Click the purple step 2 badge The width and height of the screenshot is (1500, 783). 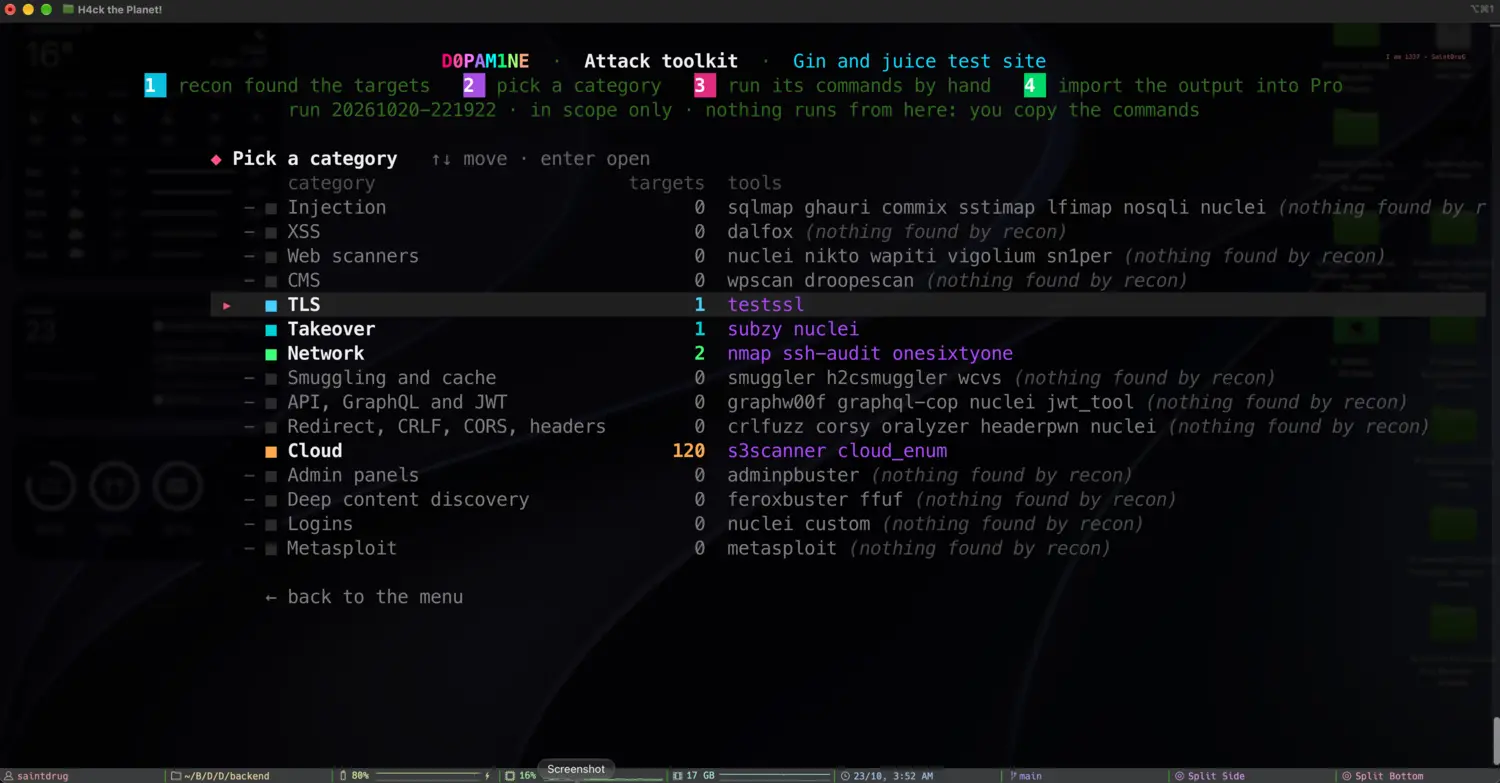tap(474, 86)
